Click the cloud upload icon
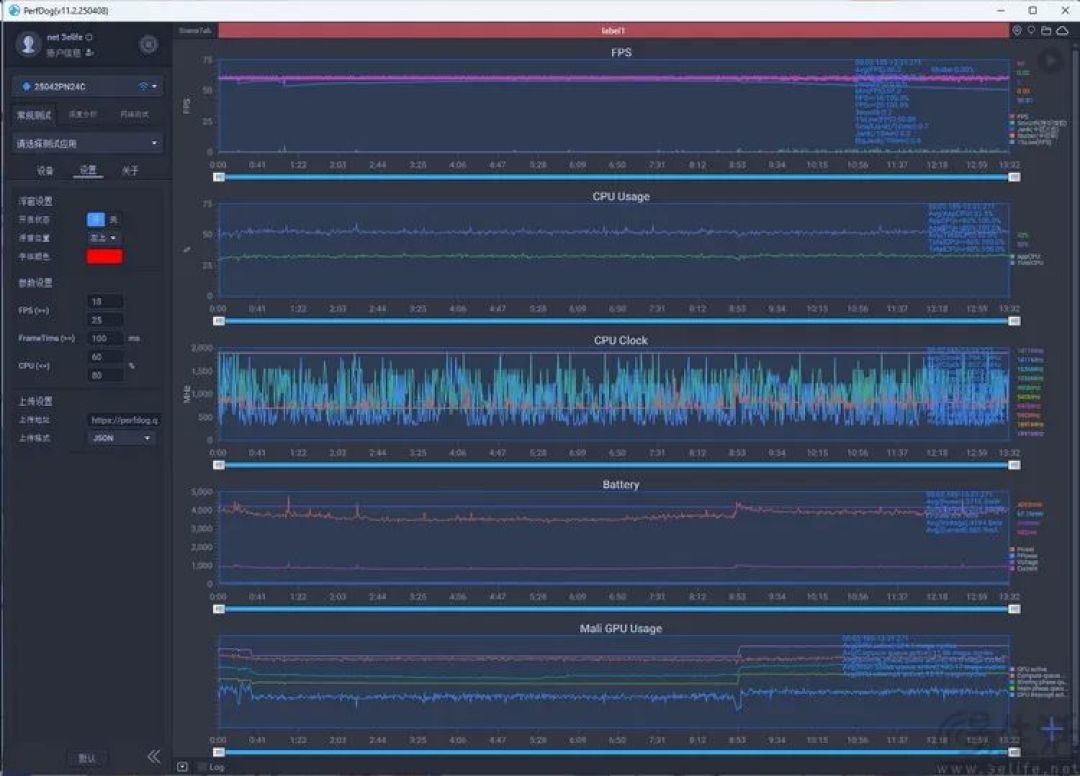 point(1063,30)
